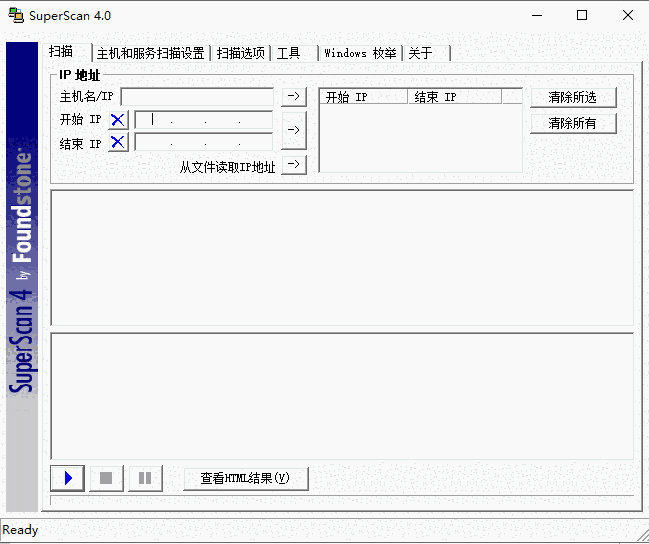Click the 查看HTML结果(V) button

pyautogui.click(x=246, y=479)
